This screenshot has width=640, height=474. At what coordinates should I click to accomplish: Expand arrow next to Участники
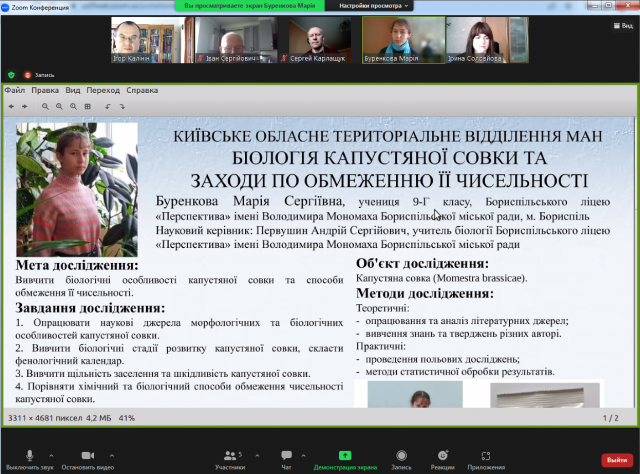257,455
